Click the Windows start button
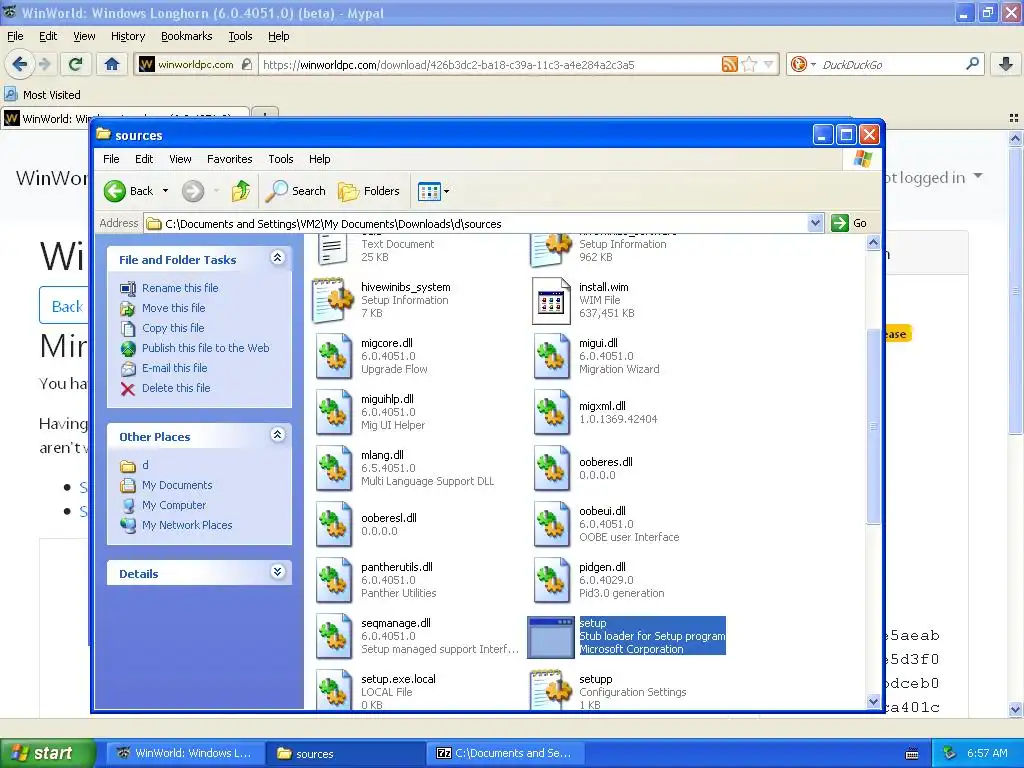 point(47,753)
